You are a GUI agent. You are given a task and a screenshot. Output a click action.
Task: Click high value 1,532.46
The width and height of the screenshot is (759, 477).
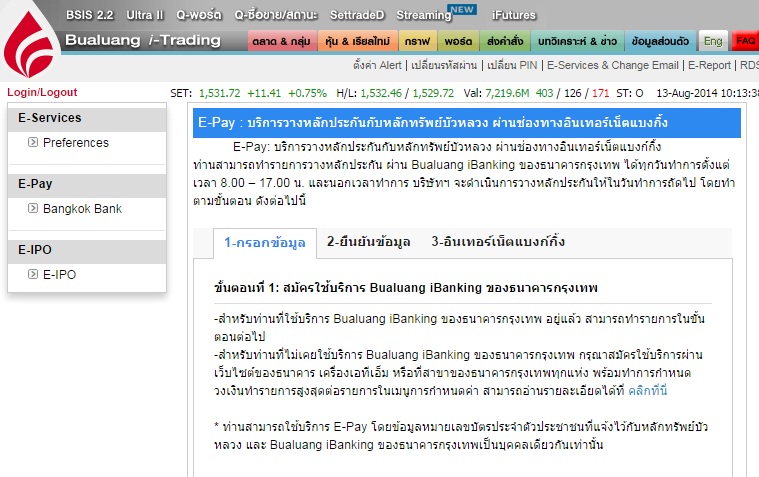pos(381,93)
